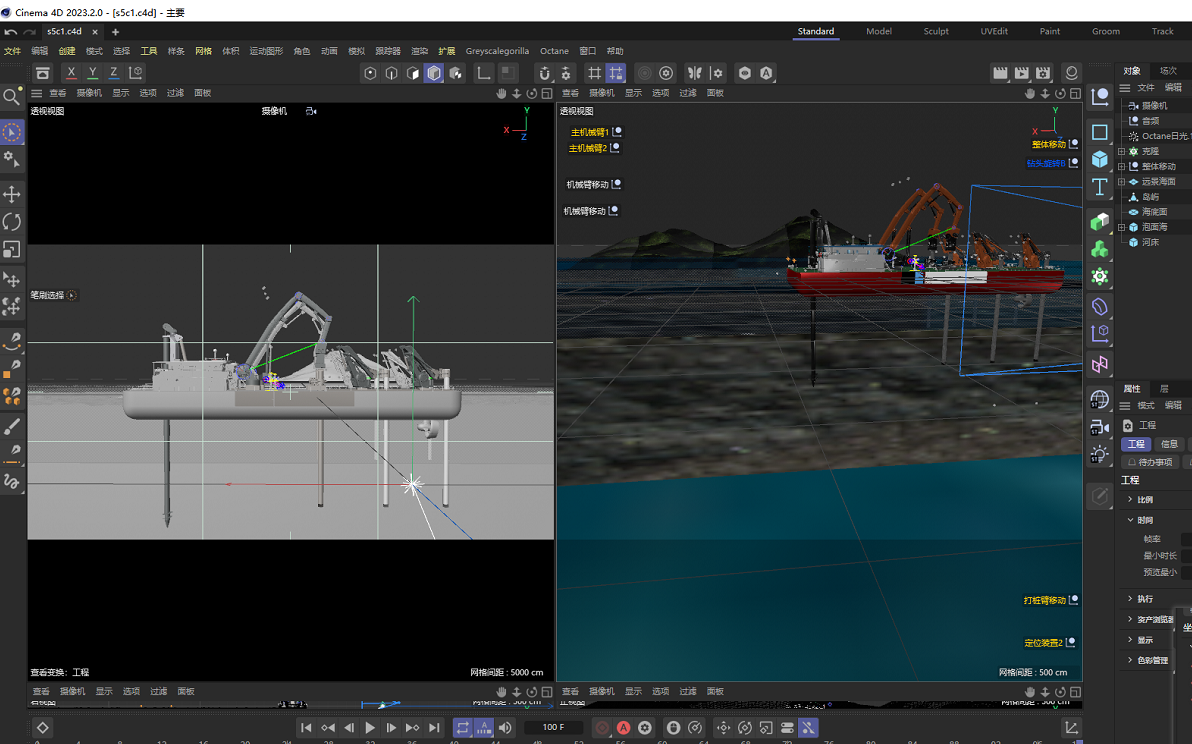1192x744 pixels.
Task: Open the 摄像机 menu of left viewport
Action: (x=89, y=93)
